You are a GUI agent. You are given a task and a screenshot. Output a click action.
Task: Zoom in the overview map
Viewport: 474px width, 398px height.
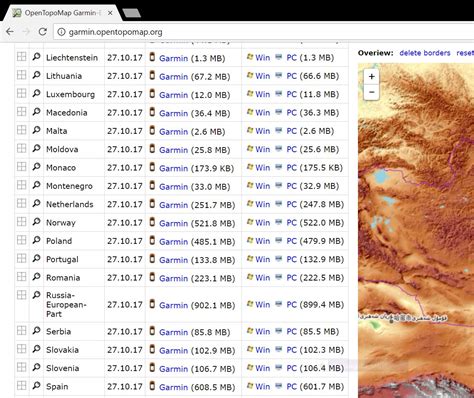pyautogui.click(x=372, y=77)
